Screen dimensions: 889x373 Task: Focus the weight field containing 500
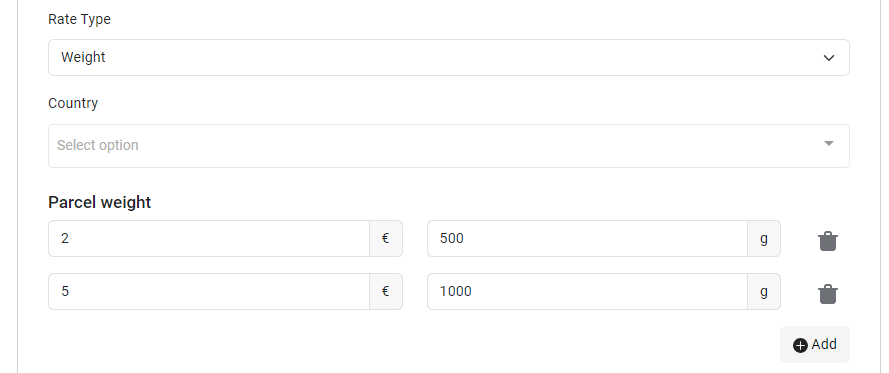coord(587,238)
